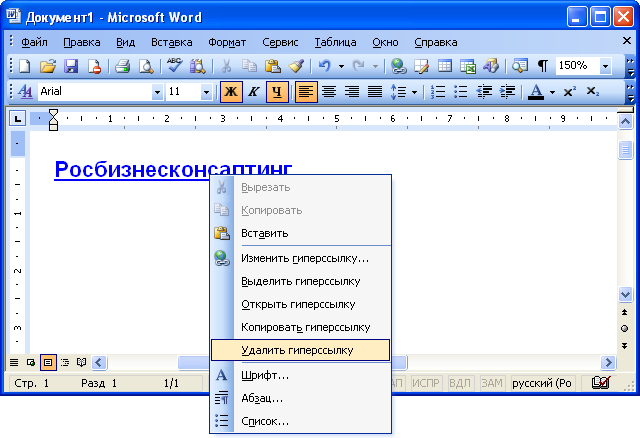
Task: Open the Document Map icon
Action: pyautogui.click(x=520, y=66)
